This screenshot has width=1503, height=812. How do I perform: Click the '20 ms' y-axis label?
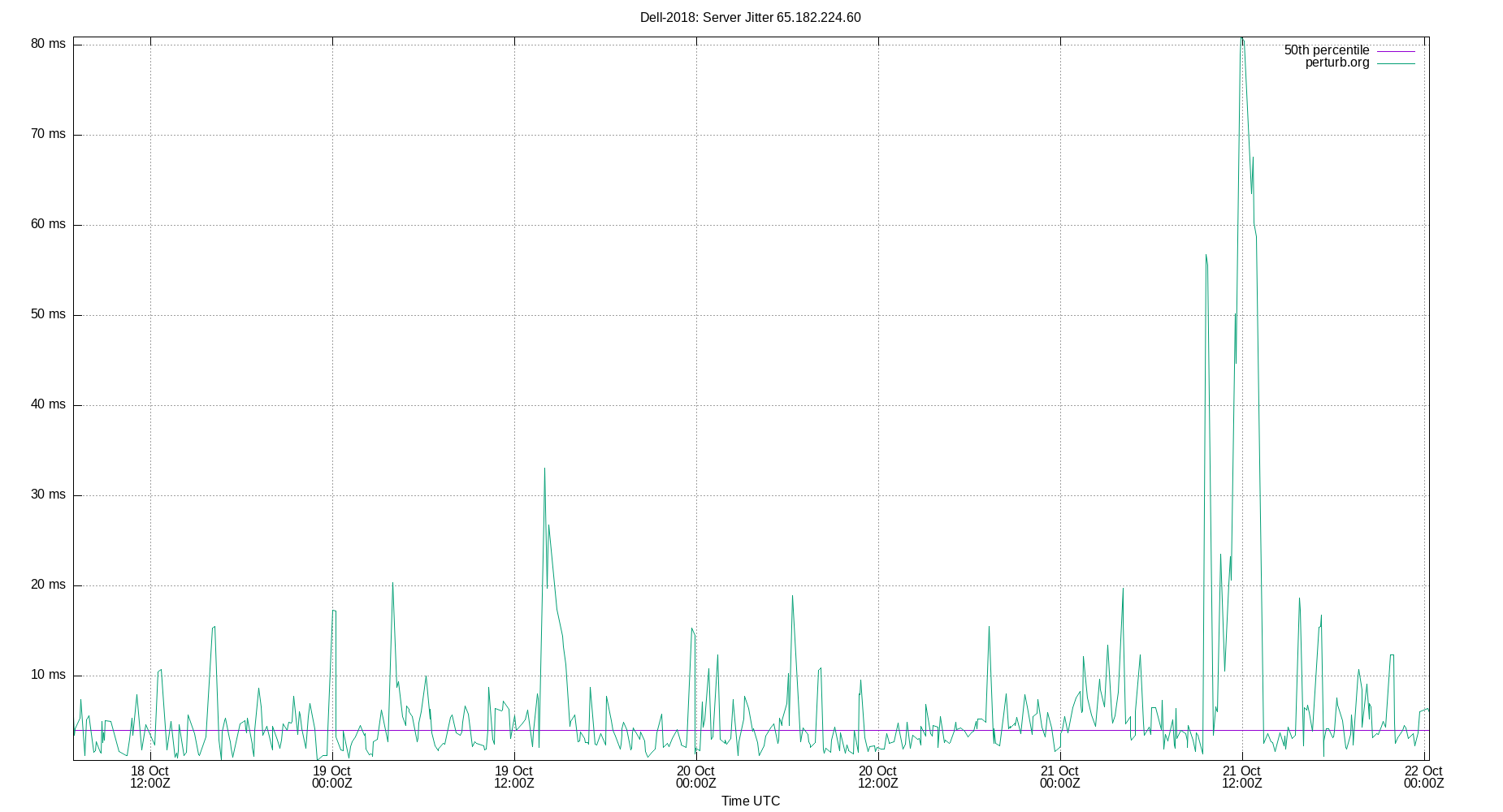[48, 585]
